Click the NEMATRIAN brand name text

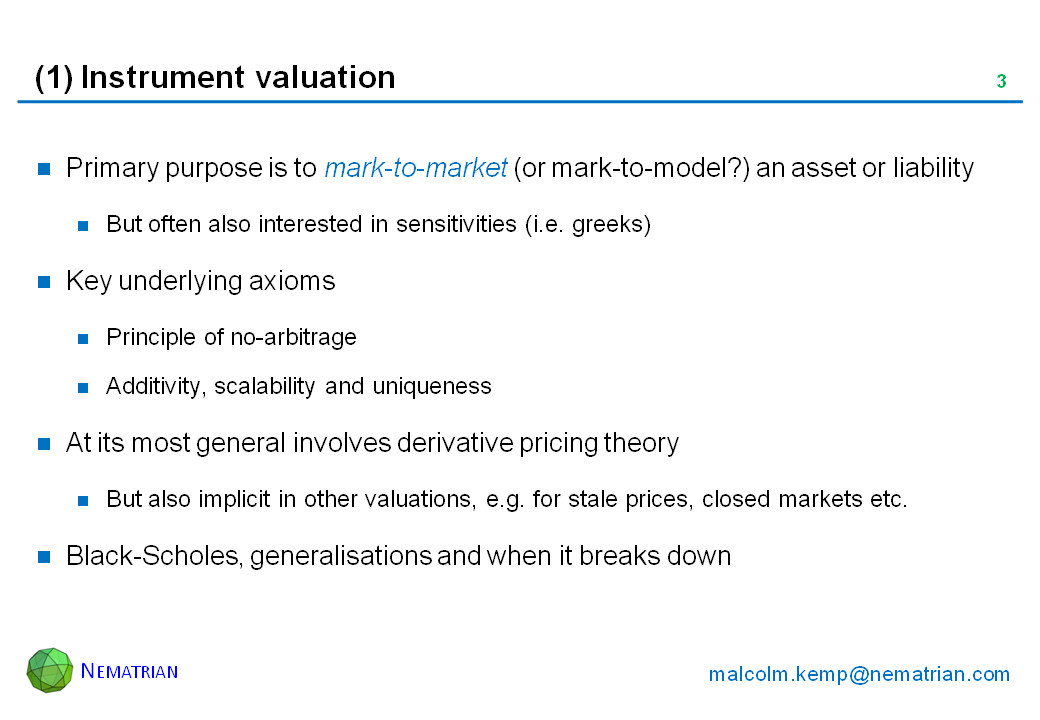(x=129, y=671)
